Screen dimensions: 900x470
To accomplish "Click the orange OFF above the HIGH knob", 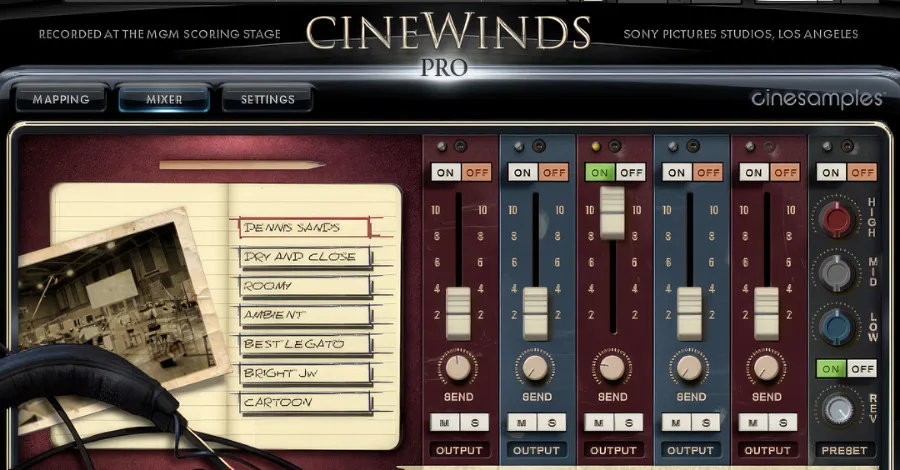I will (x=862, y=173).
